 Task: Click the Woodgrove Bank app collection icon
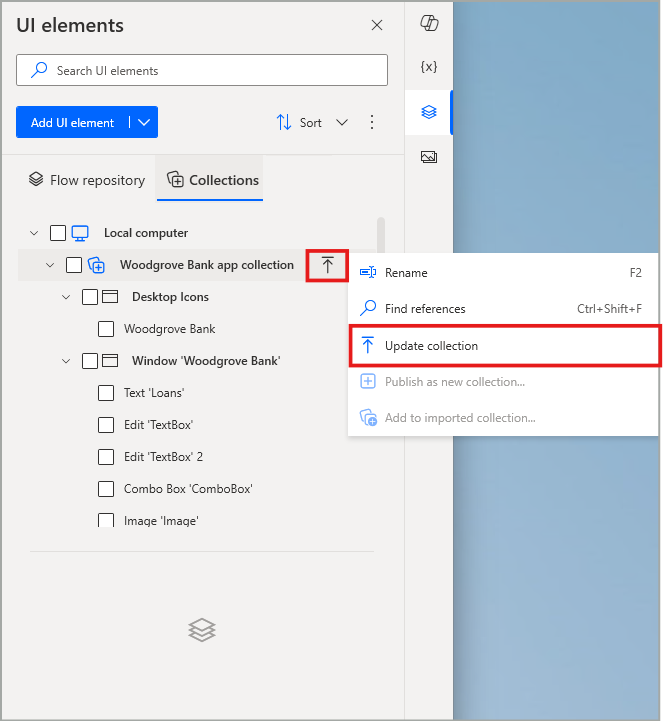96,265
